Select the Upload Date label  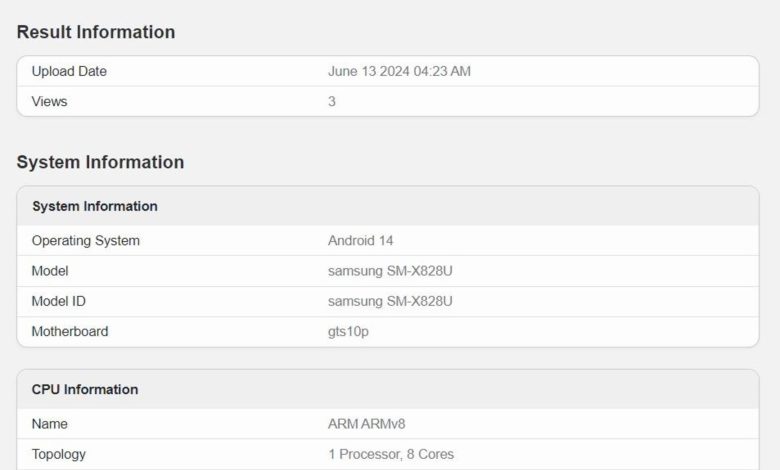[69, 71]
